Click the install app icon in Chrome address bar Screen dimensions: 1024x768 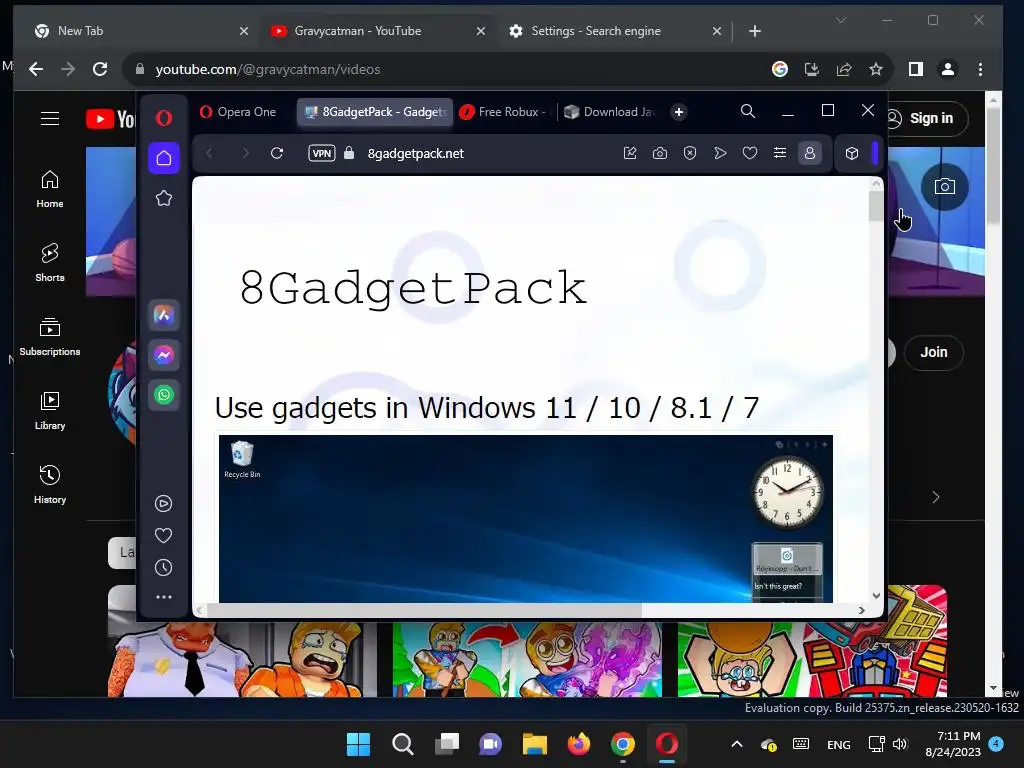click(x=812, y=69)
